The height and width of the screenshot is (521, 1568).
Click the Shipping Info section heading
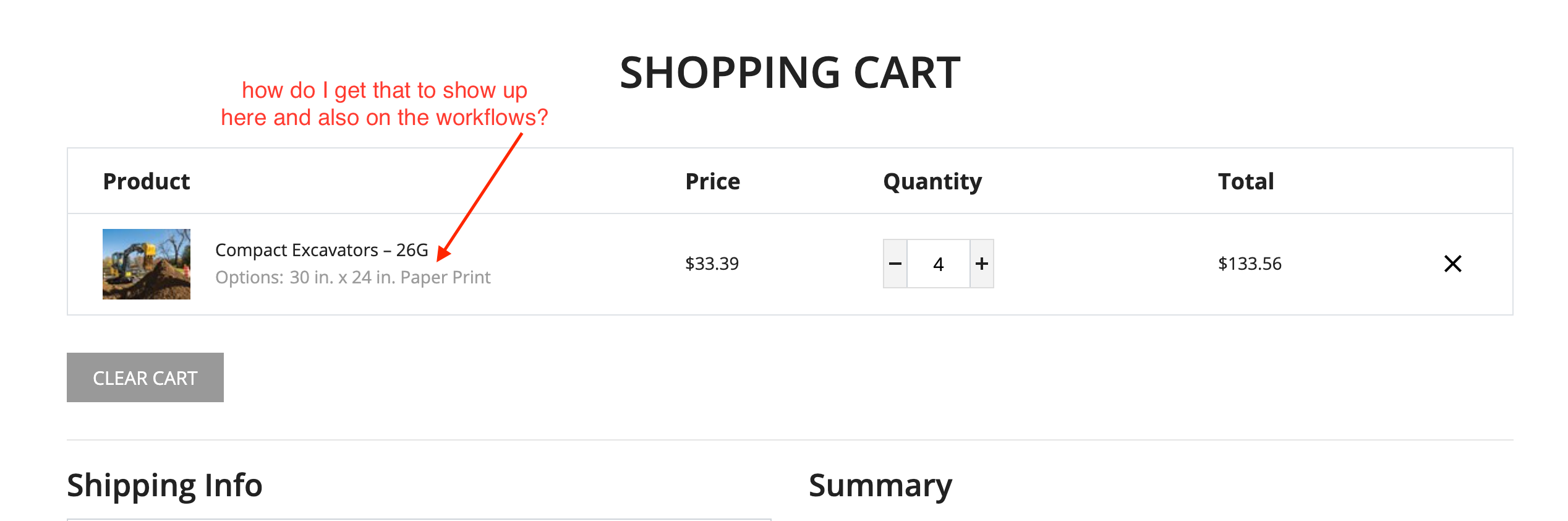point(164,485)
